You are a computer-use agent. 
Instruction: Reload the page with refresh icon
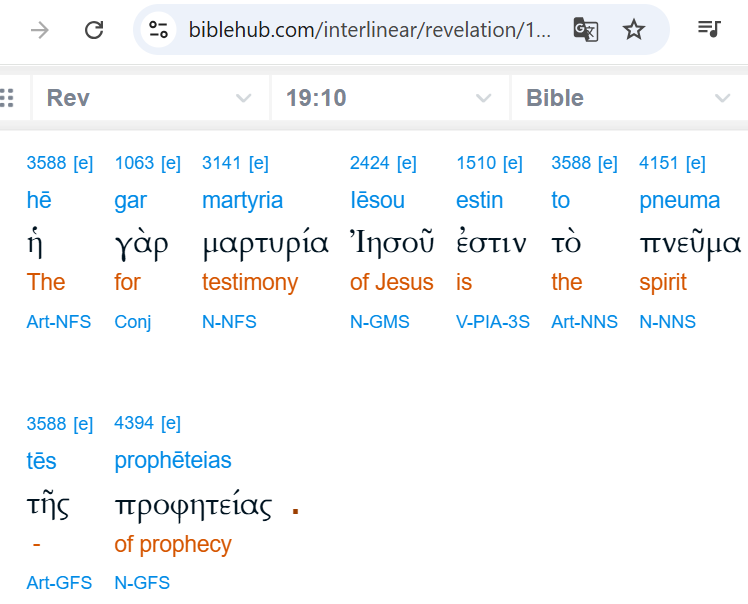(94, 30)
